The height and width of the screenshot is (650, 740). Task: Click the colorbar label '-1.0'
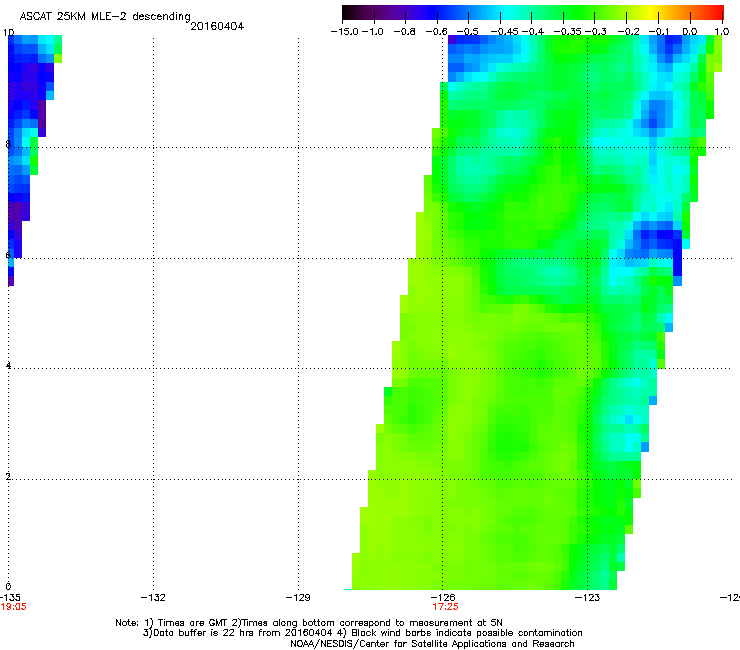(x=372, y=32)
